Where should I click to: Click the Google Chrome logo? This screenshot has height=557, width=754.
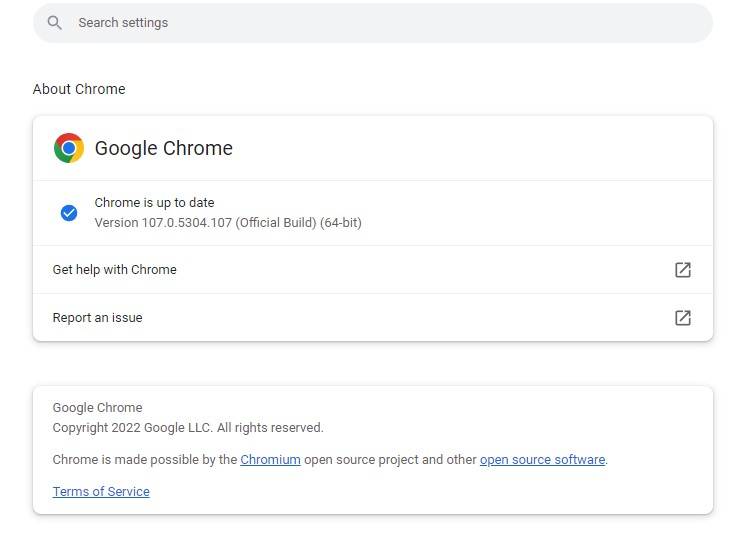(x=69, y=148)
